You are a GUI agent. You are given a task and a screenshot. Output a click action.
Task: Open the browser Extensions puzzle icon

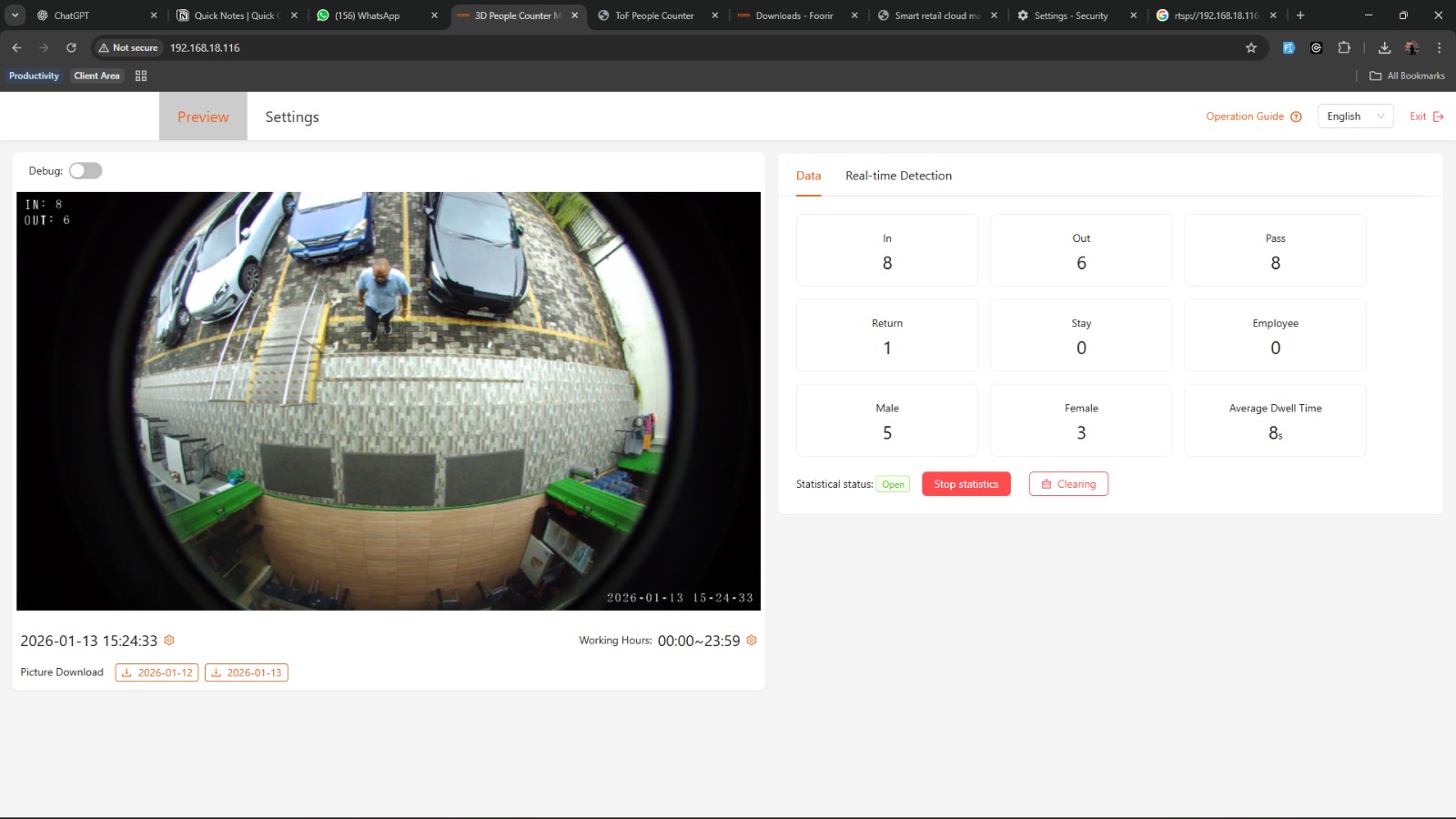1344,47
